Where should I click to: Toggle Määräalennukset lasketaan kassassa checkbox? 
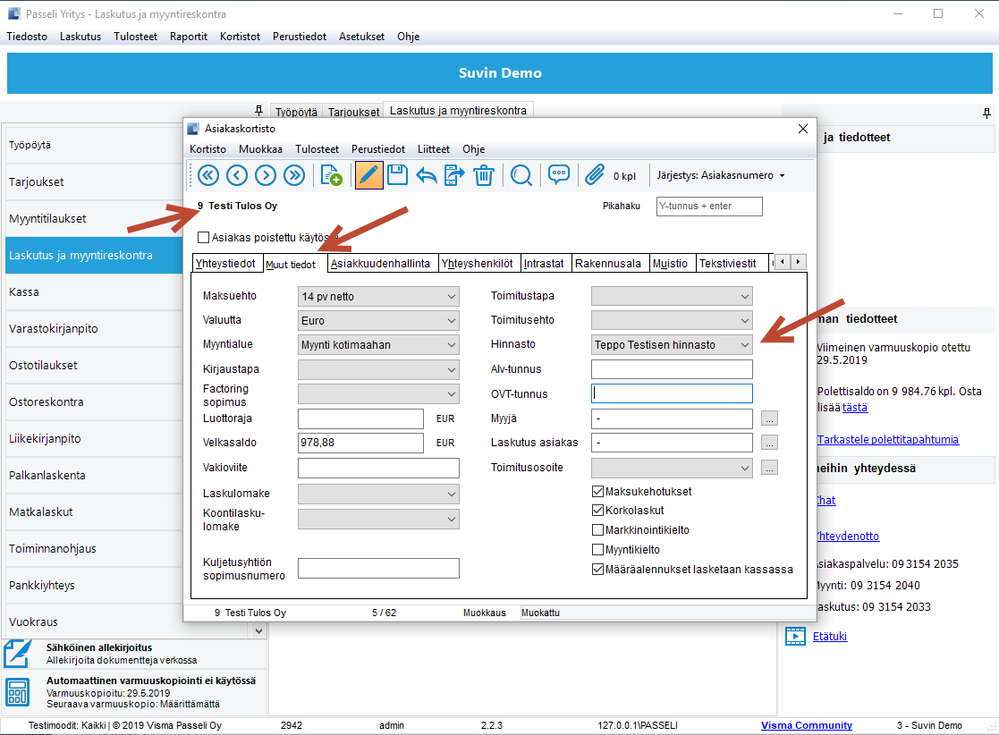(x=598, y=569)
